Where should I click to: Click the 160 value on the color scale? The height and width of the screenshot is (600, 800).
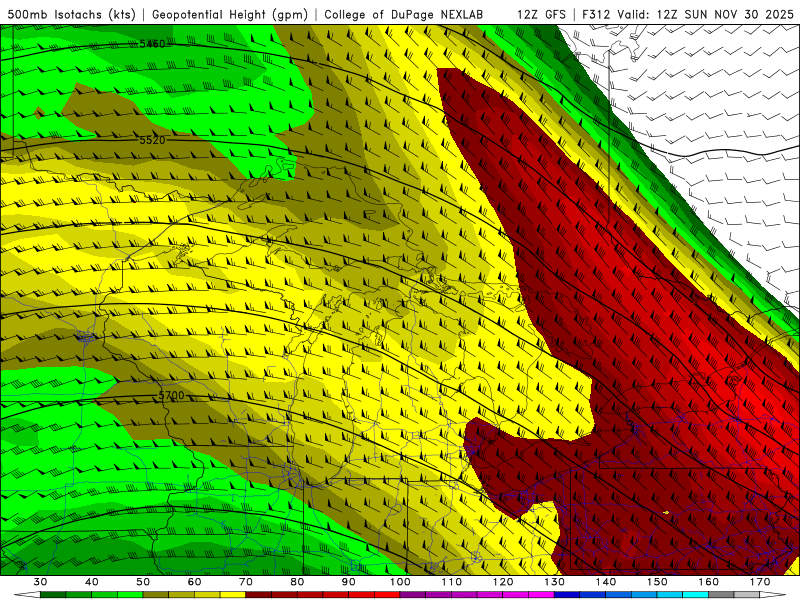click(x=709, y=582)
